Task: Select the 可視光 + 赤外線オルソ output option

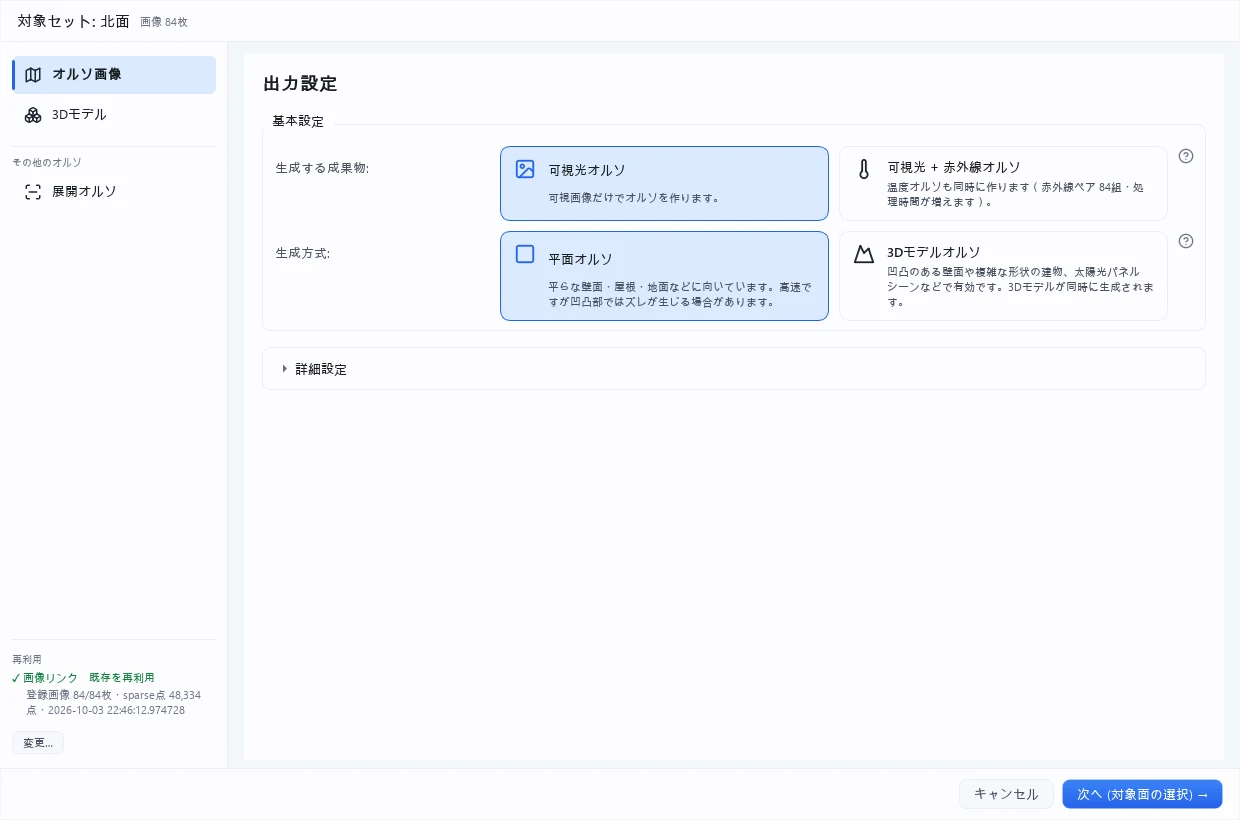Action: [1003, 183]
